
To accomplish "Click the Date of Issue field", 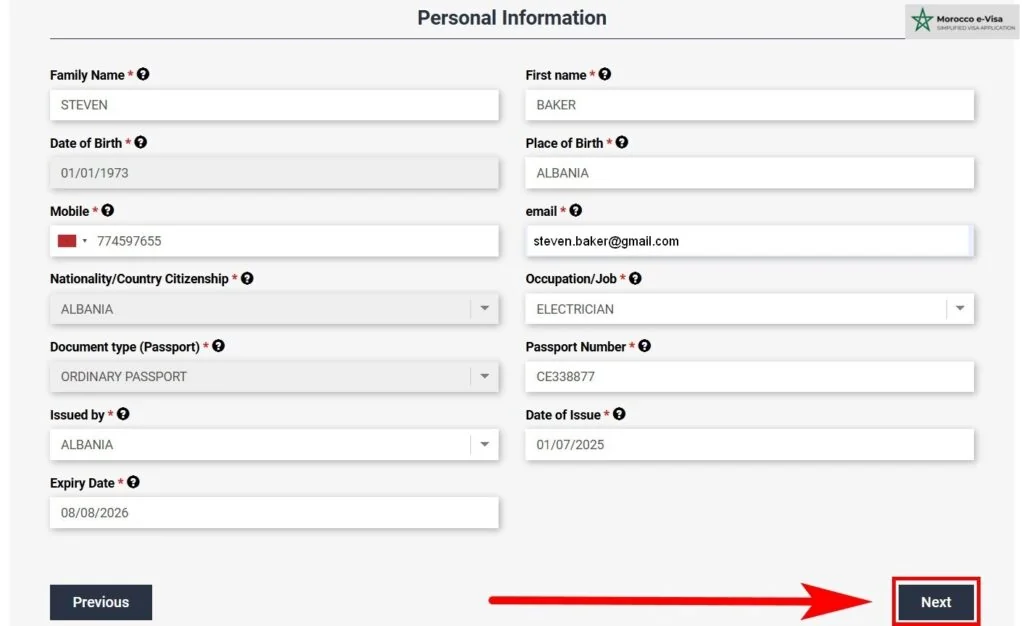I will tap(748, 444).
